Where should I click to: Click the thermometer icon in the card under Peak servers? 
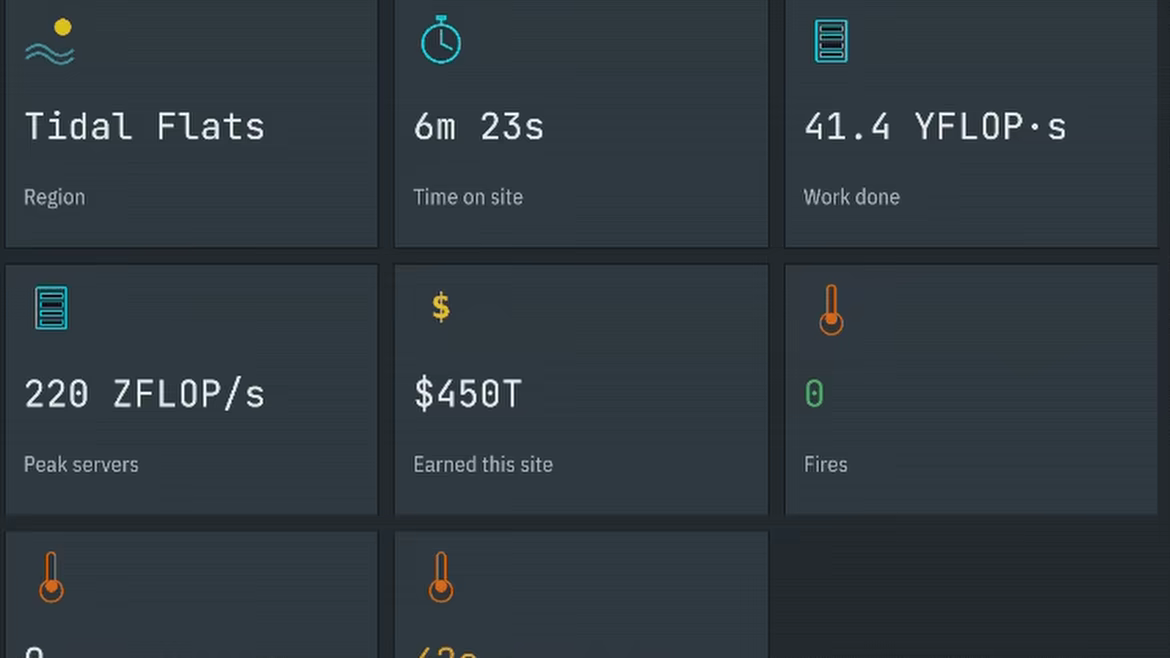51,577
